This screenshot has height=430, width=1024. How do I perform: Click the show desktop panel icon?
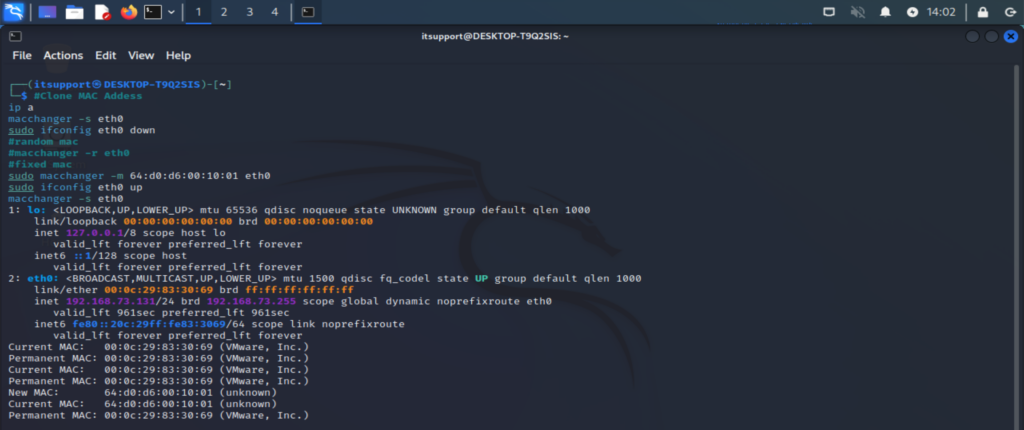[x=47, y=12]
